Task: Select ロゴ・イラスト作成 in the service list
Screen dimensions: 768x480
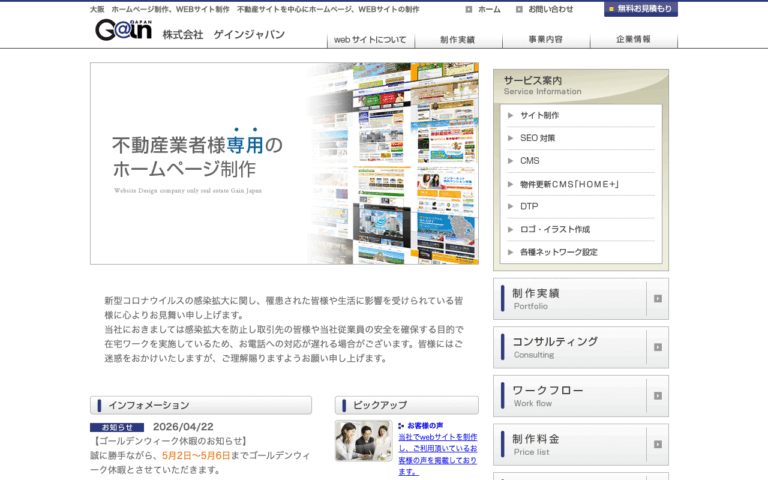Action: click(x=555, y=229)
